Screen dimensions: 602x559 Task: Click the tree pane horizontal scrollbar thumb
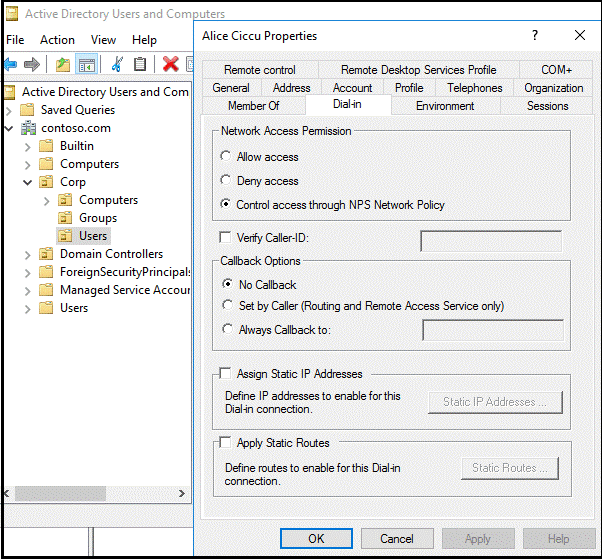[60, 493]
